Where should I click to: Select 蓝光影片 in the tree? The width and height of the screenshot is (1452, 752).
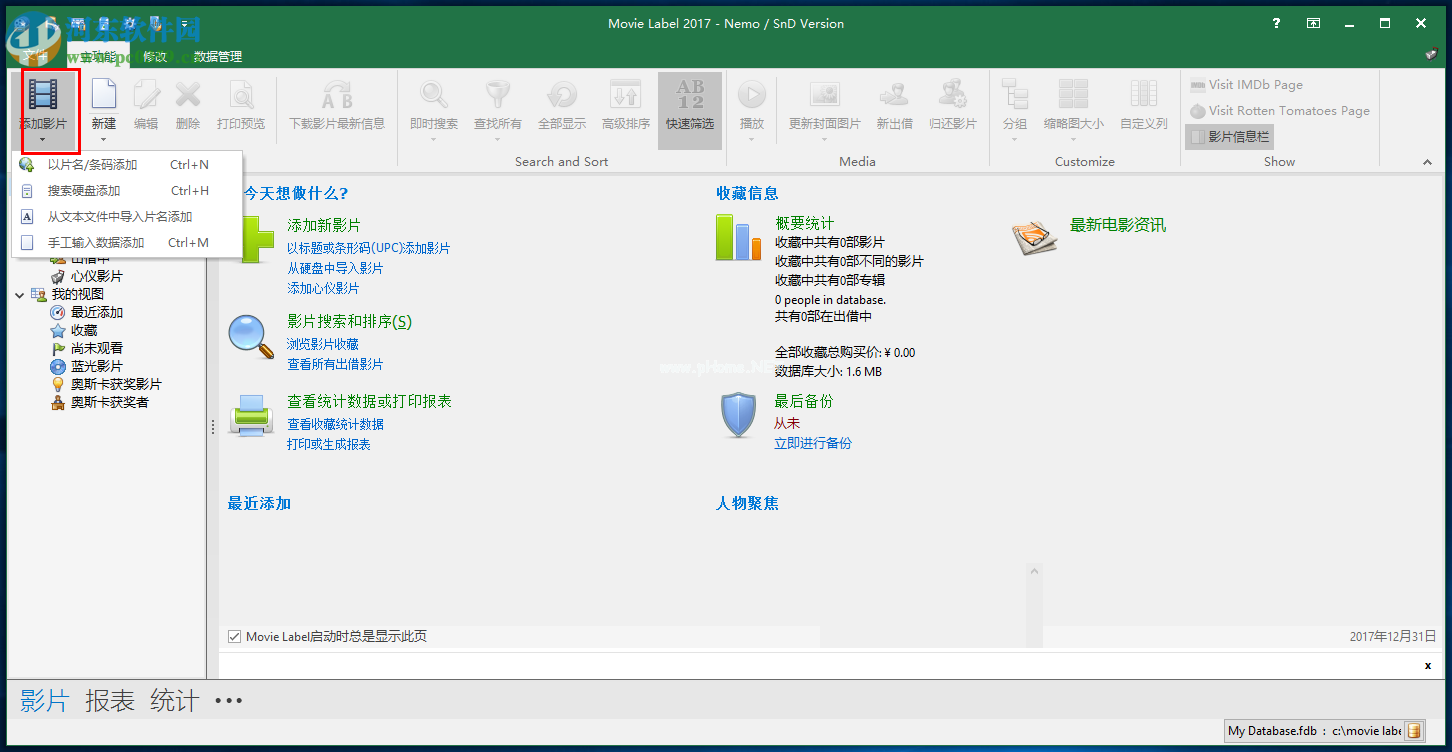pyautogui.click(x=97, y=367)
